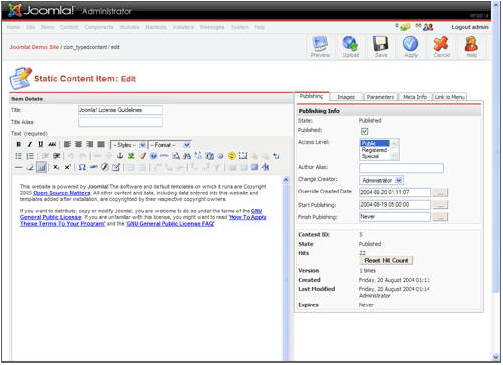Toggle underline formatting in the editor
This screenshot has width=503, height=365.
point(41,144)
